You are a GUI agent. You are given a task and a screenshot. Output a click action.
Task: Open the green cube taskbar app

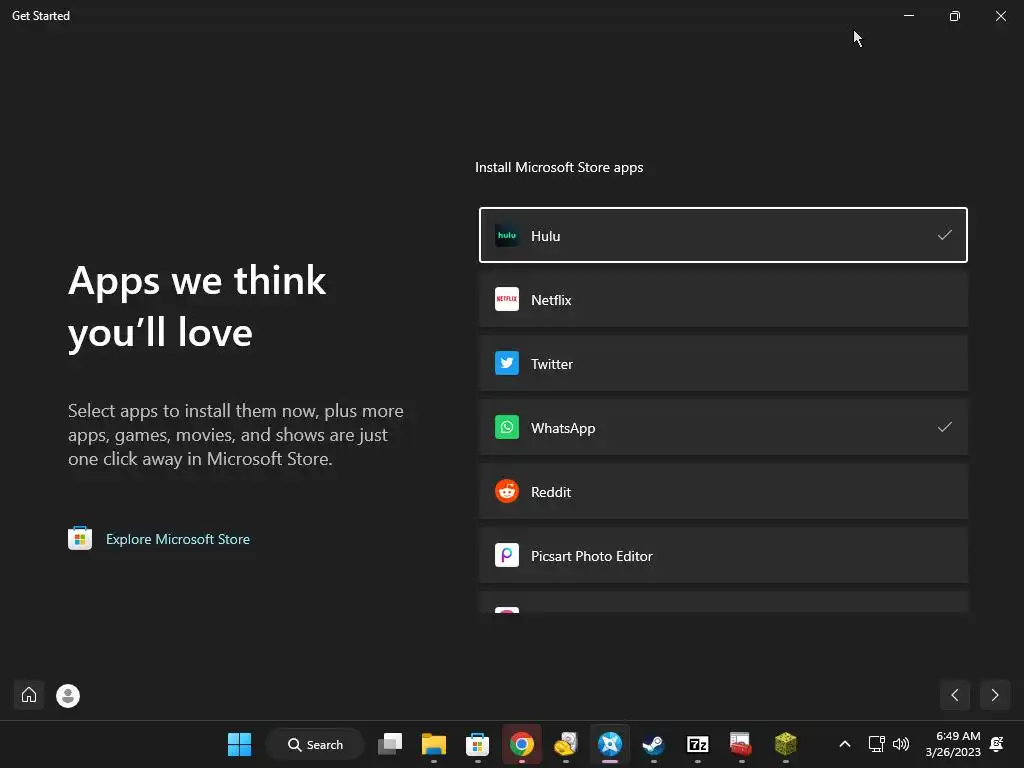[786, 744]
